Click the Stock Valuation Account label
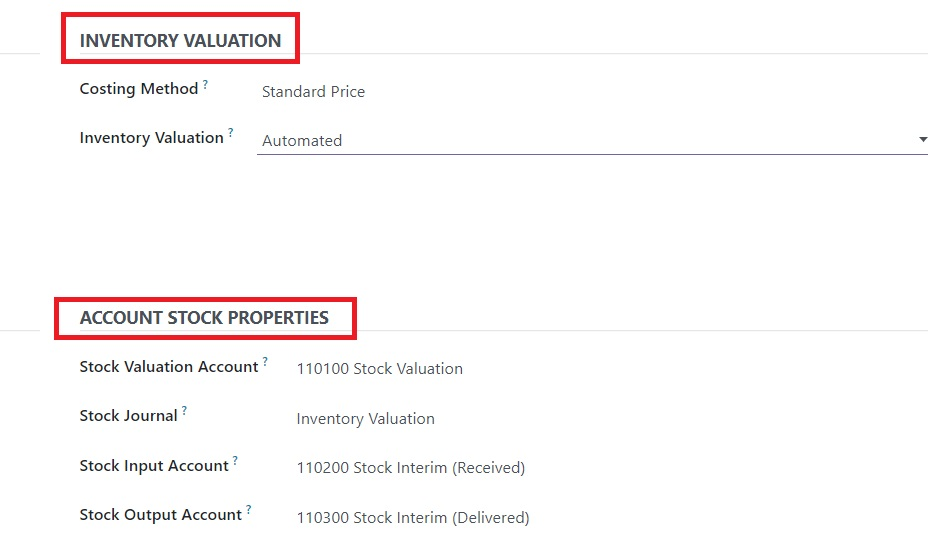 [169, 366]
